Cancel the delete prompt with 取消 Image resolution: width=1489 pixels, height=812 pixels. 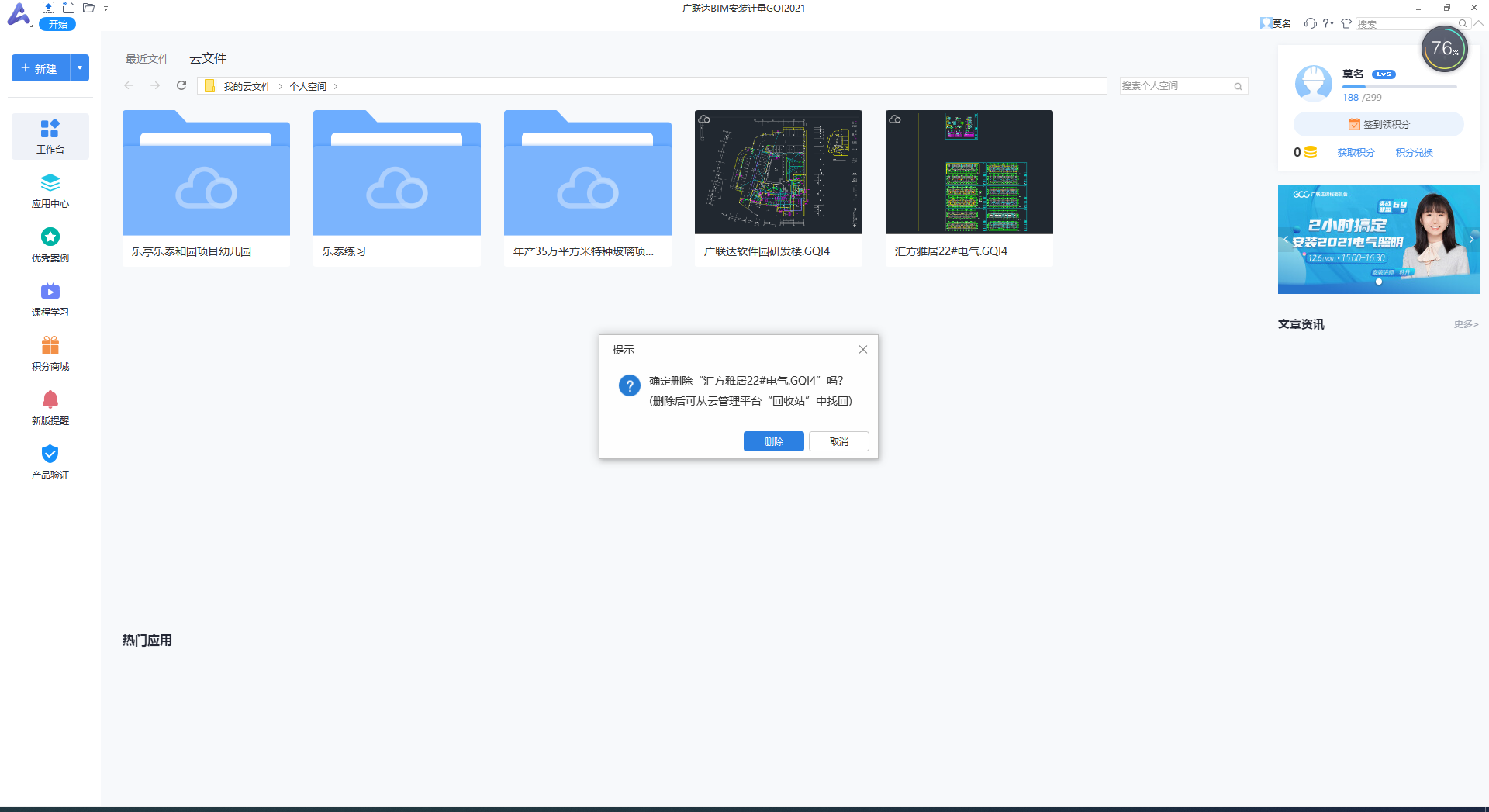(x=839, y=441)
